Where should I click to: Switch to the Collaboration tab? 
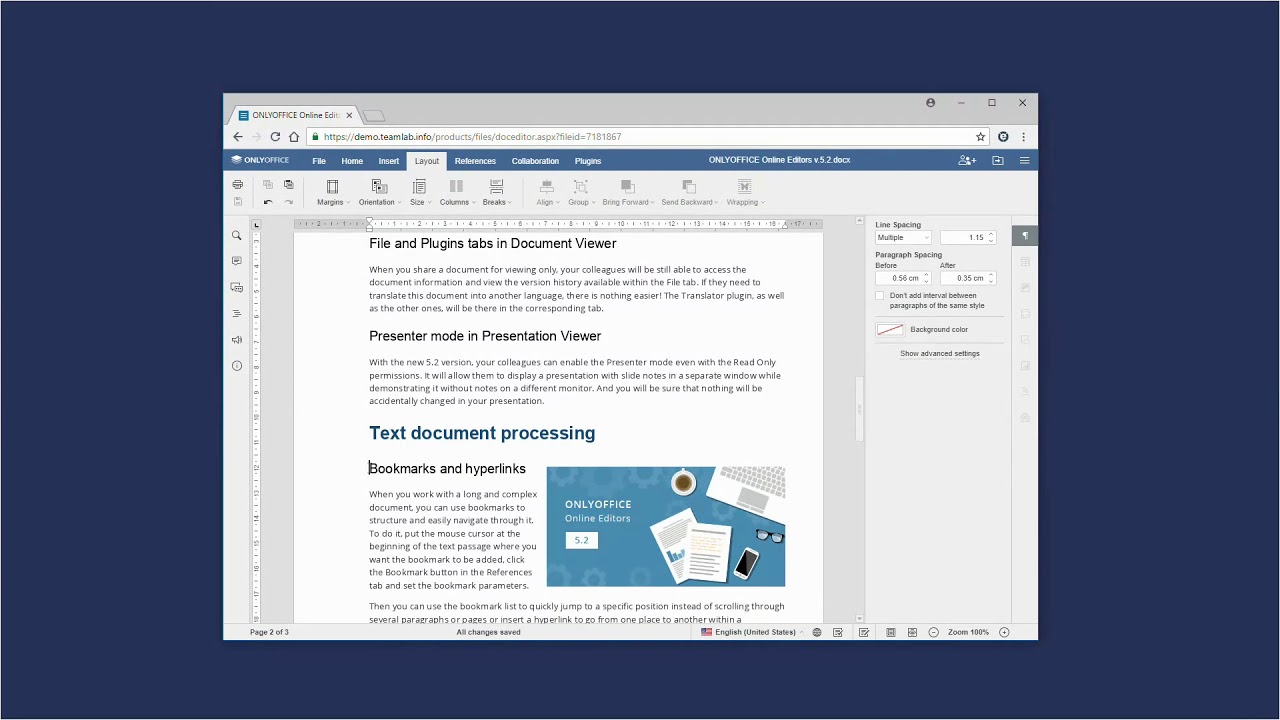coord(535,161)
